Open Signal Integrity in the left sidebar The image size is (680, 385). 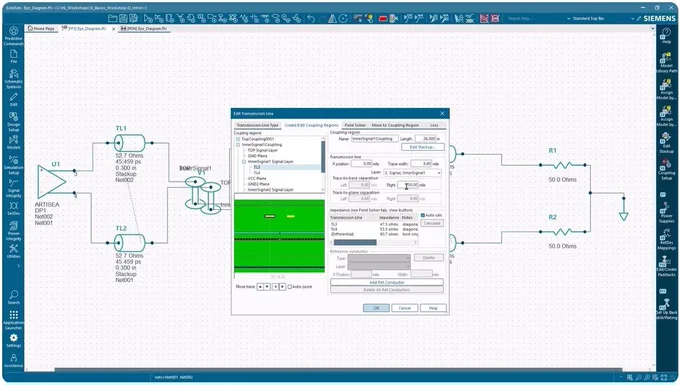pos(13,188)
